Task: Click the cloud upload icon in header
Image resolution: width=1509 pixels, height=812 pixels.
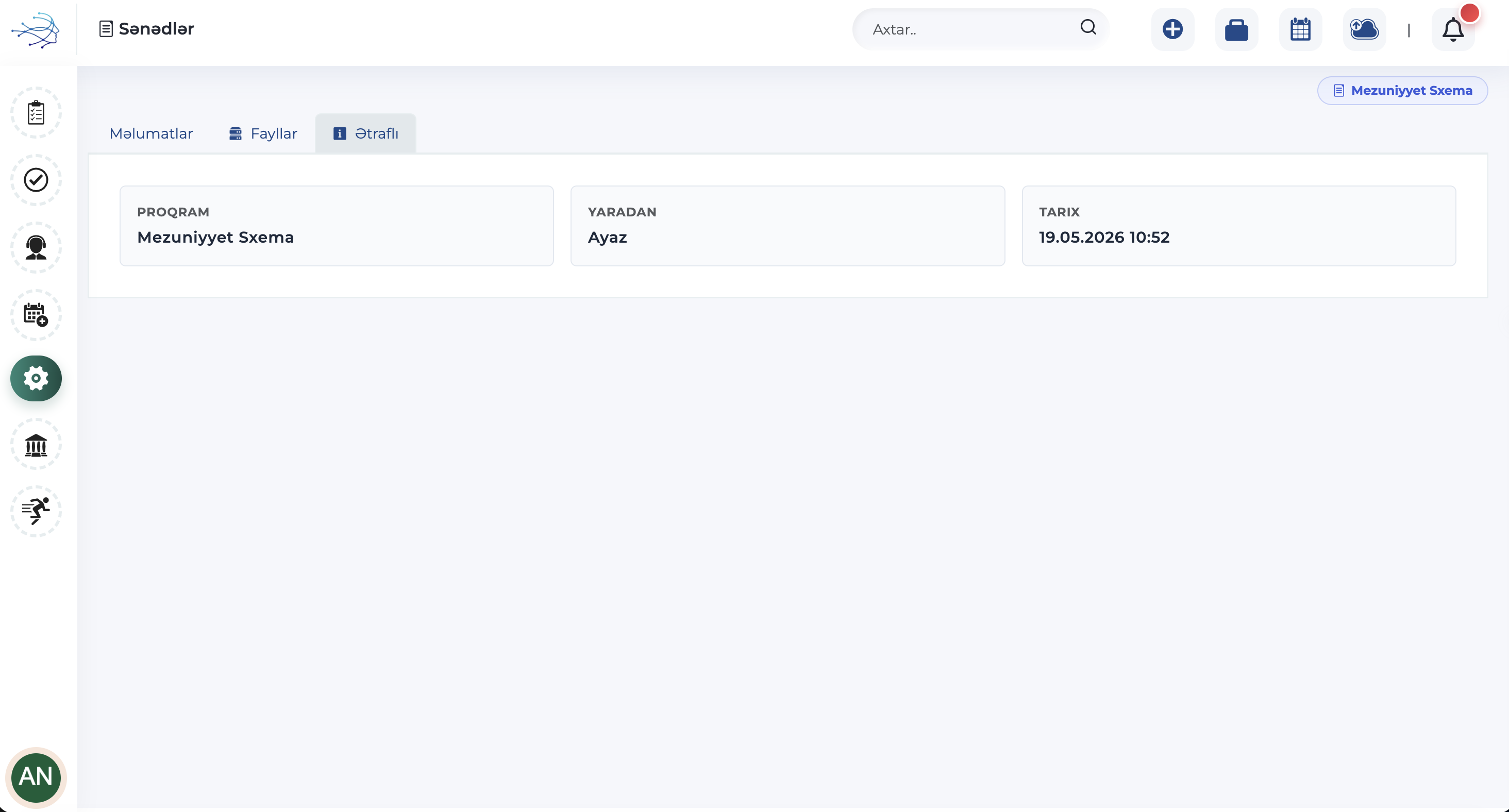Action: (1364, 29)
